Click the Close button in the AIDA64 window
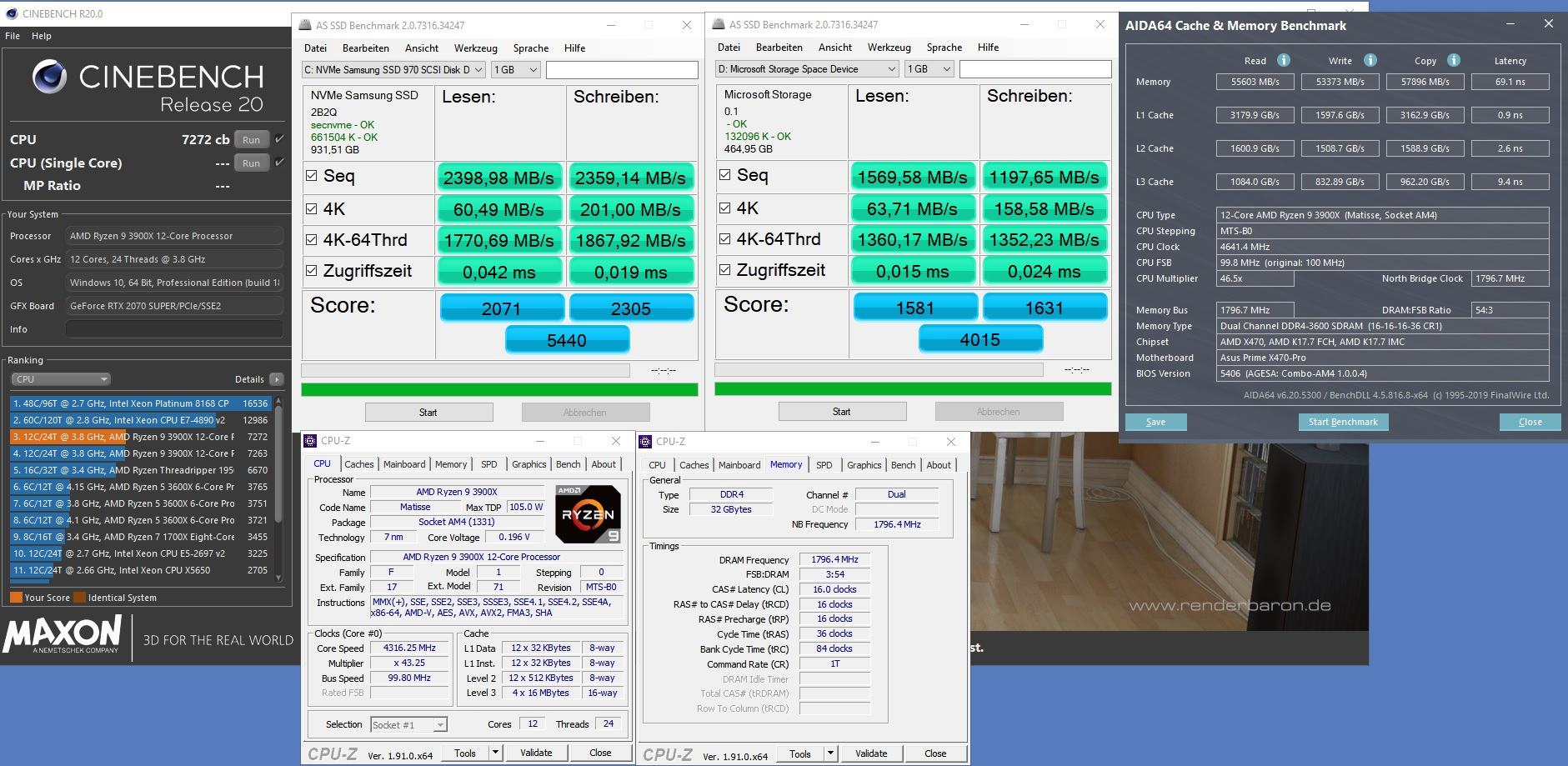 coord(1530,422)
